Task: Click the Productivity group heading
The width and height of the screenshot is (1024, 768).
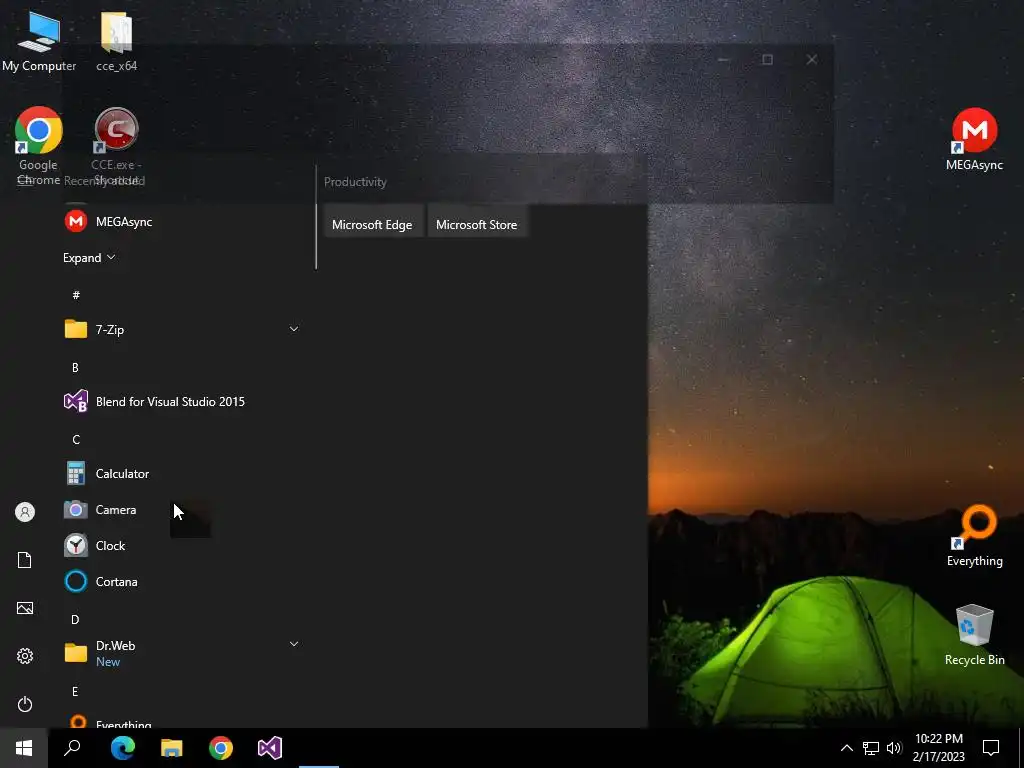Action: pos(355,182)
